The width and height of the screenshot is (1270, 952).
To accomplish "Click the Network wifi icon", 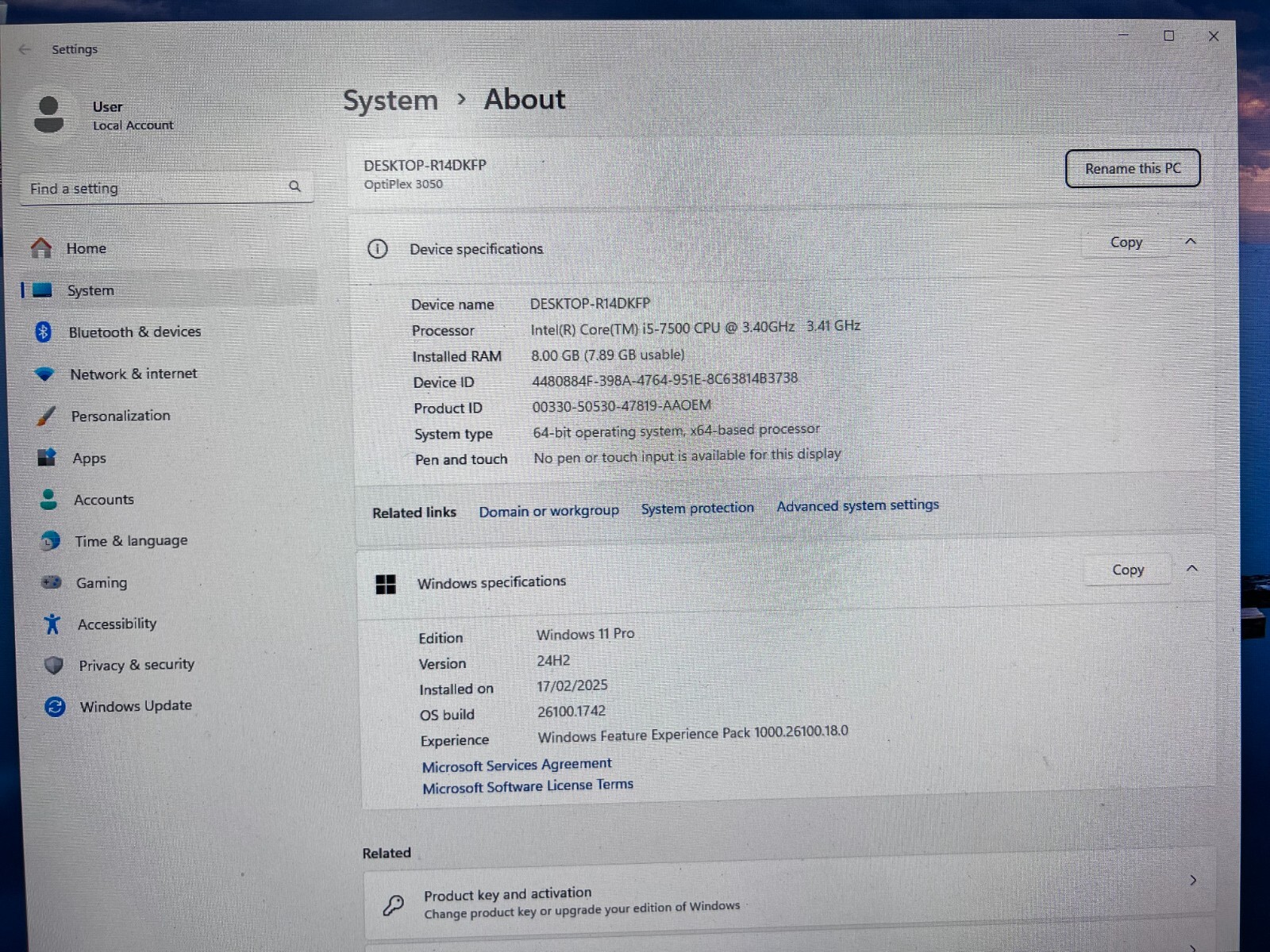I will click(44, 374).
